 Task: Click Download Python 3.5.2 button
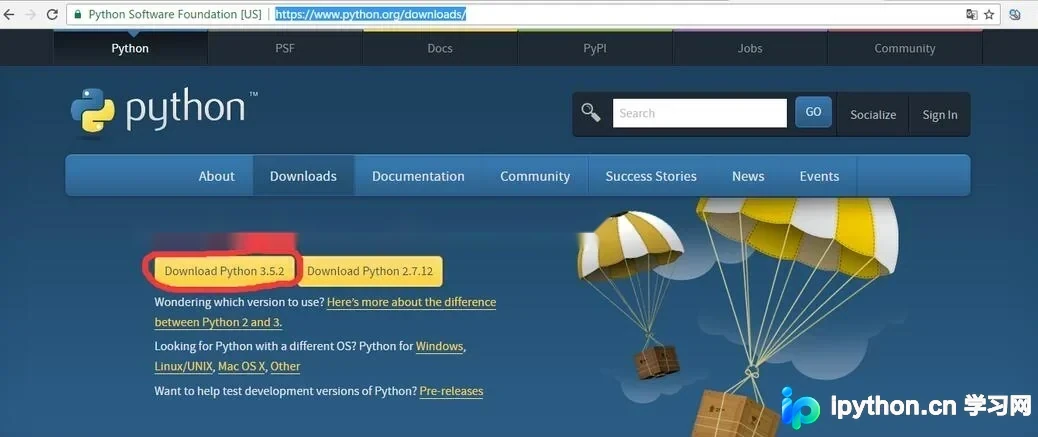[x=224, y=271]
